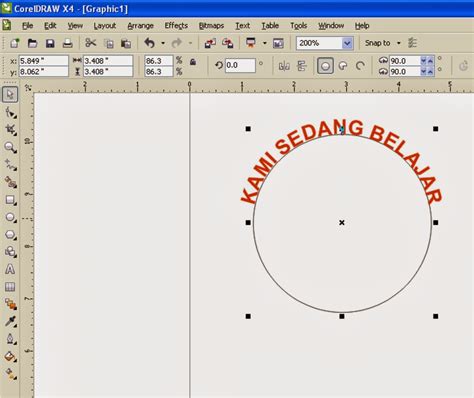Select the Pie shape mode button
Image resolution: width=474 pixels, height=398 pixels.
[x=343, y=66]
